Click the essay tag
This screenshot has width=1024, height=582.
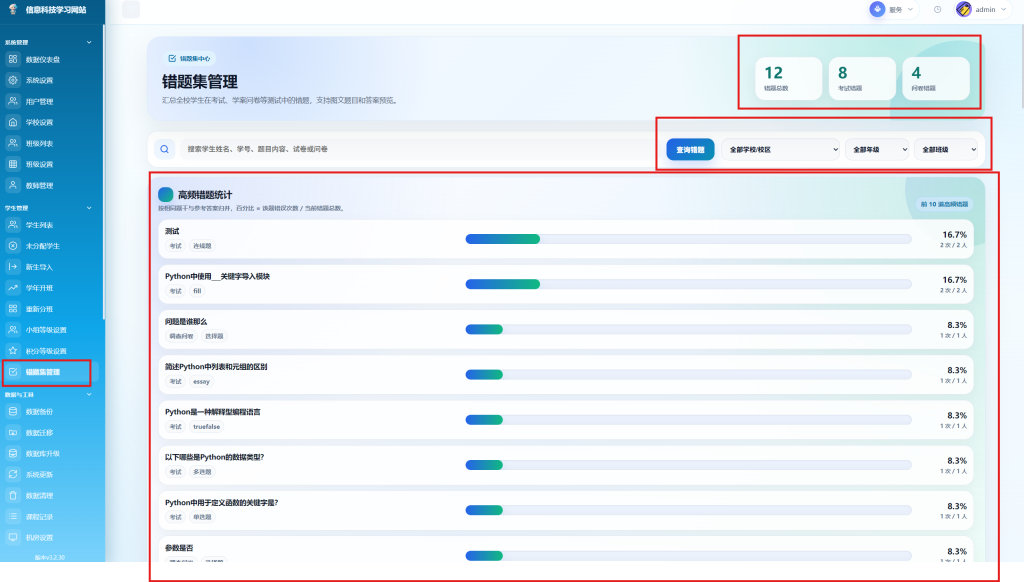[x=202, y=381]
